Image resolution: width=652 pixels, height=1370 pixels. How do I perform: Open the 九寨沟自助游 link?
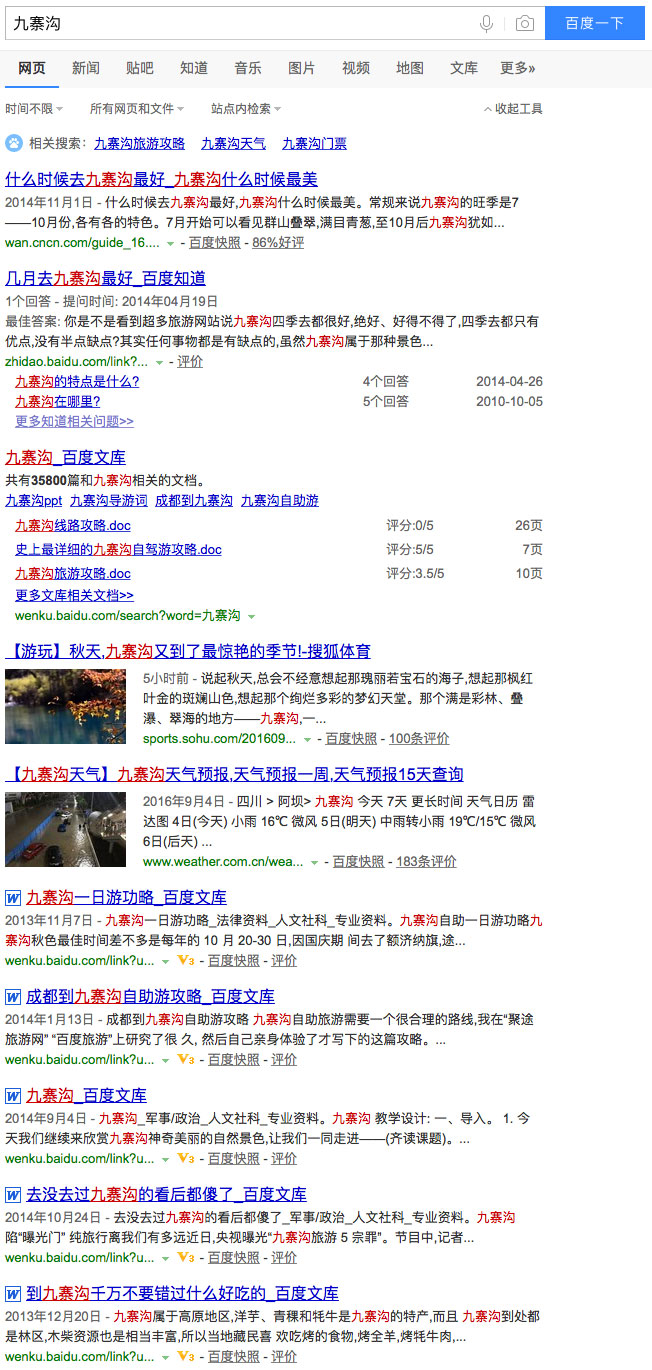point(279,500)
